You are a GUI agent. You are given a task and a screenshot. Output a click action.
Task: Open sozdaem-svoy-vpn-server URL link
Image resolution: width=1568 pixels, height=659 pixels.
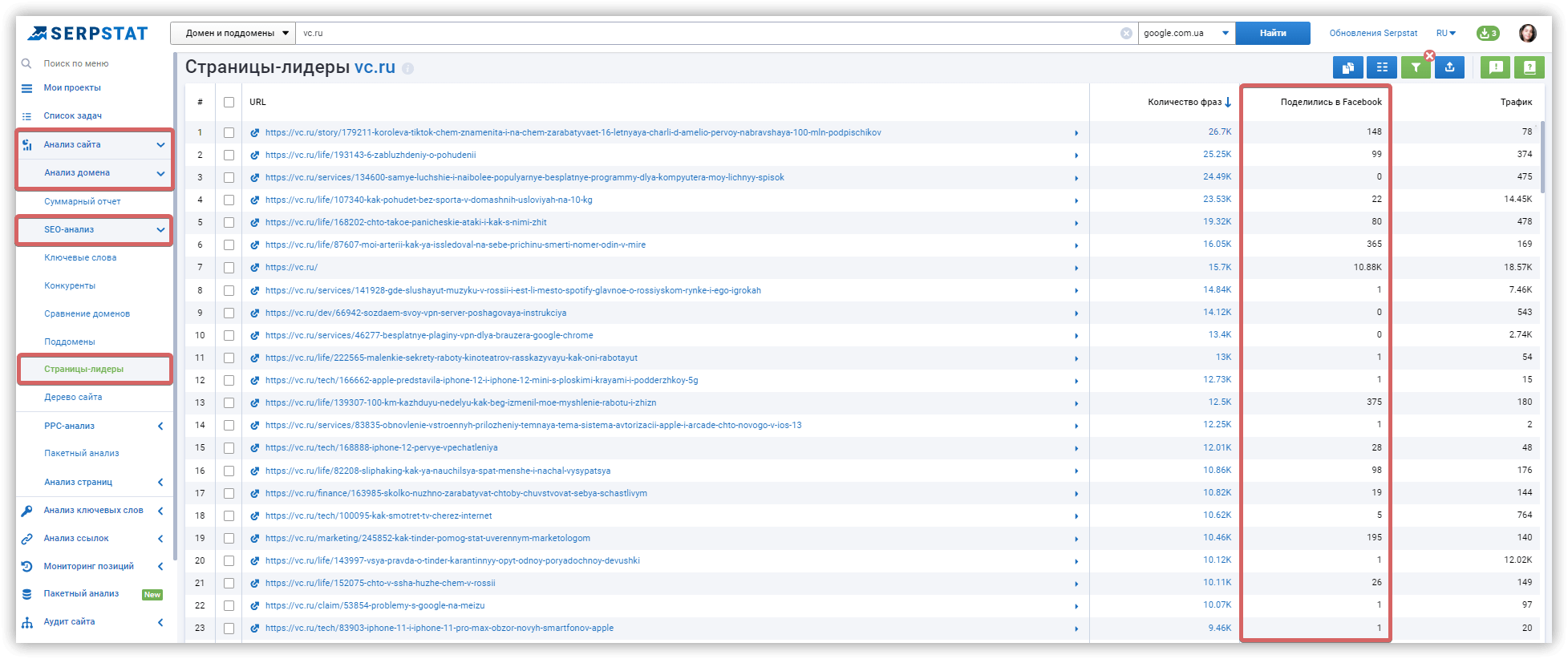pyautogui.click(x=416, y=313)
